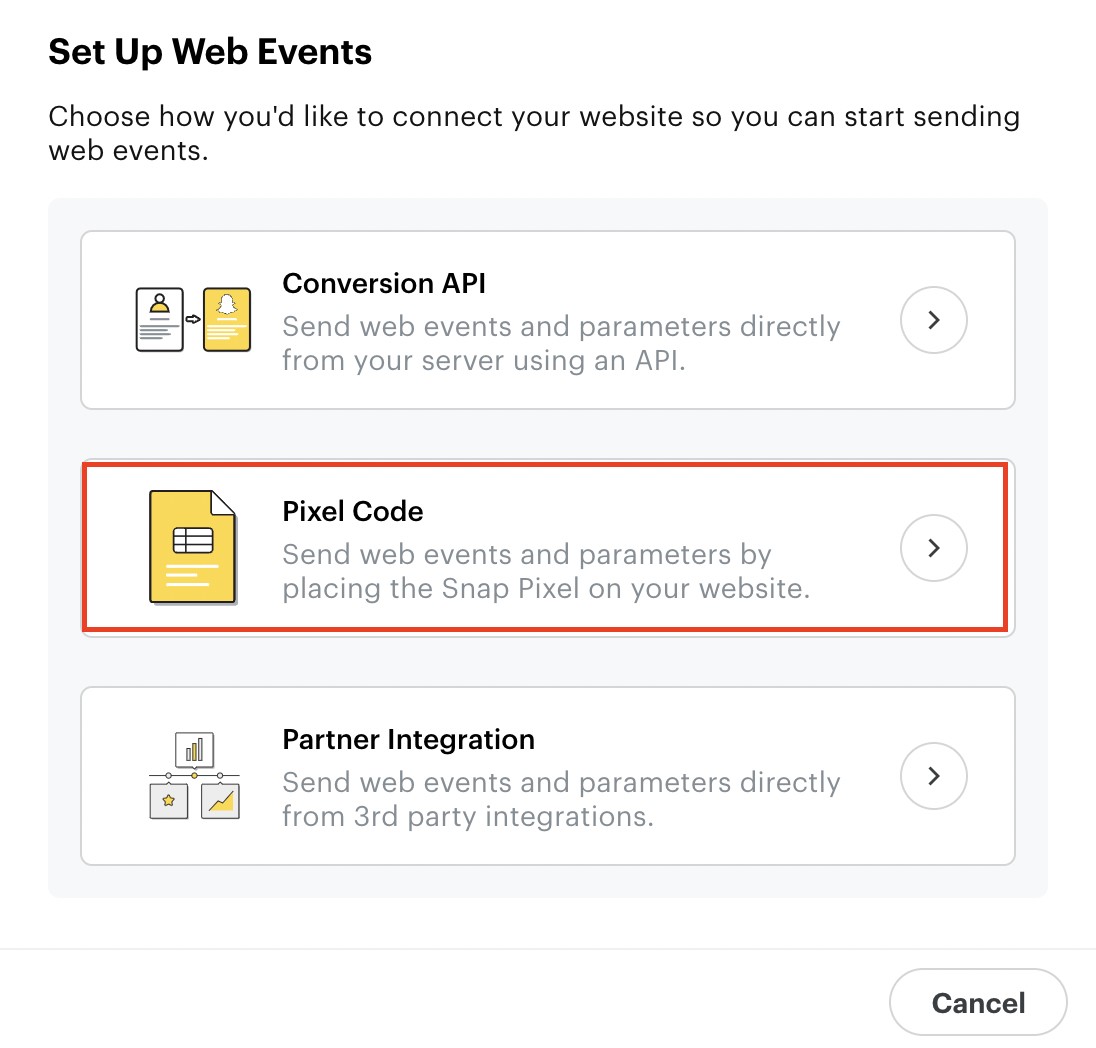Click the Snap Pixel placement description text
This screenshot has width=1096, height=1048.
click(x=545, y=571)
